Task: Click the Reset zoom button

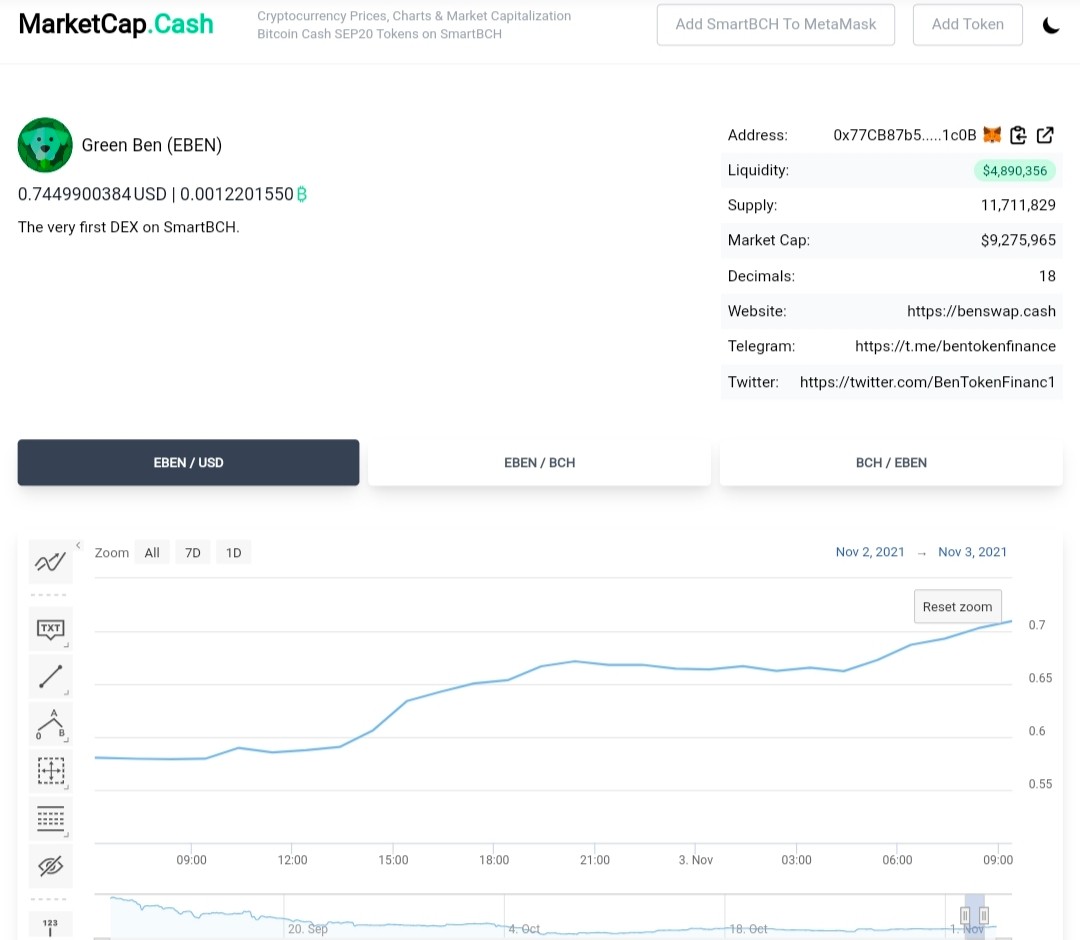Action: click(x=957, y=607)
